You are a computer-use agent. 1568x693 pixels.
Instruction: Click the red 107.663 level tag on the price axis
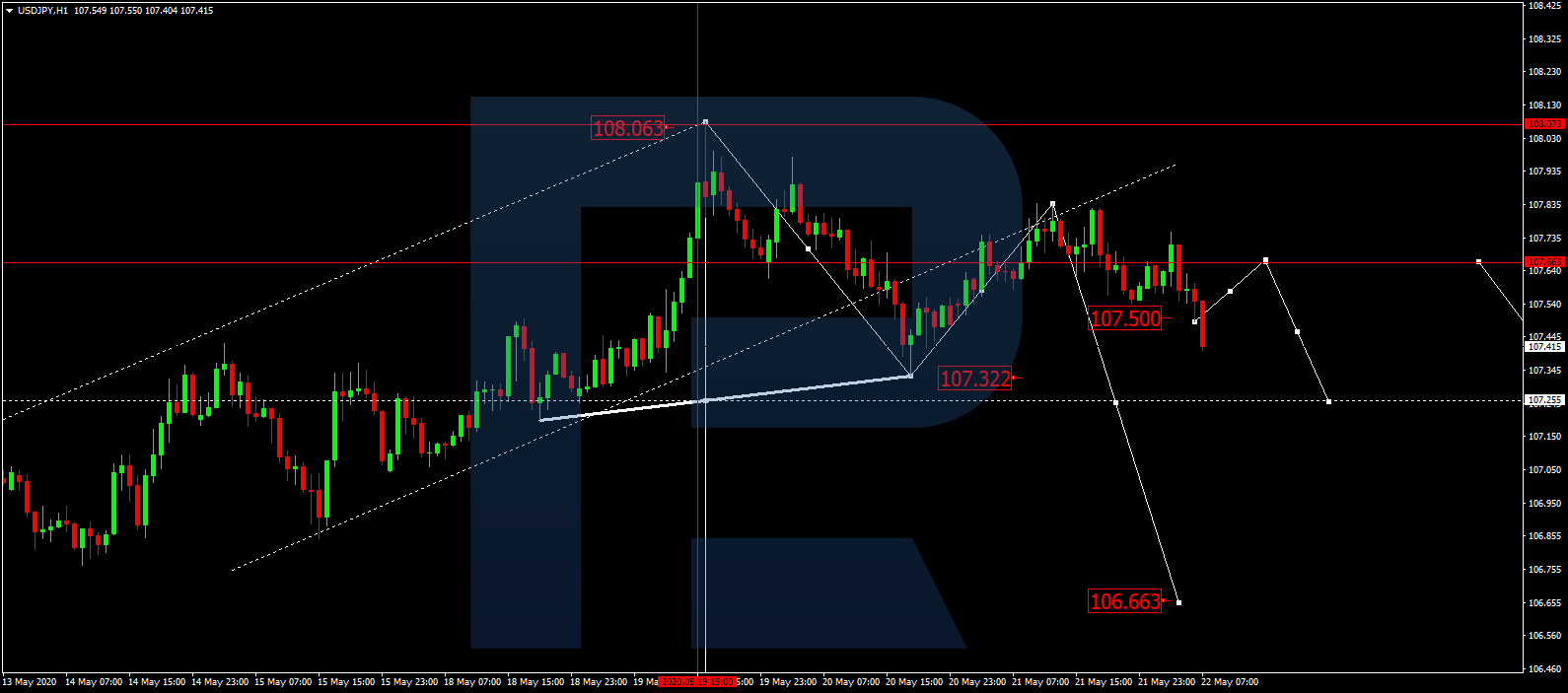(1544, 262)
